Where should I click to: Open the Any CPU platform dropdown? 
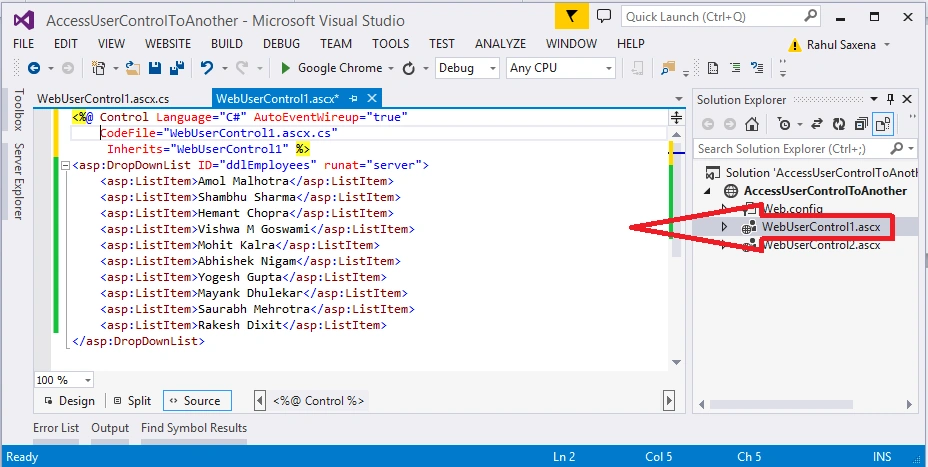pos(560,68)
